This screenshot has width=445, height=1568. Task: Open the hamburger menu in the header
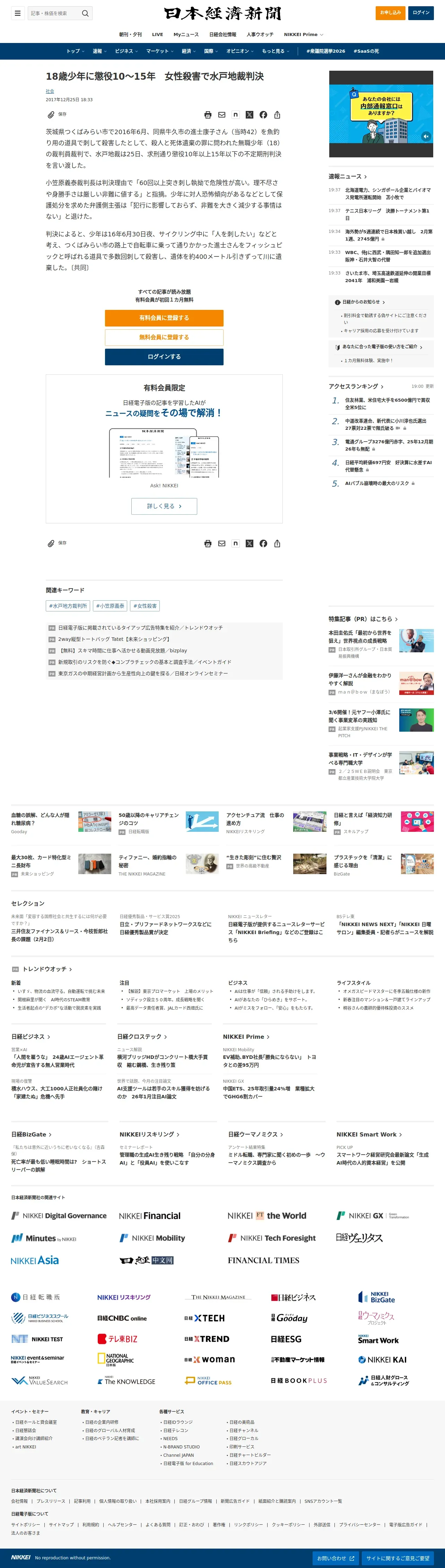18,13
